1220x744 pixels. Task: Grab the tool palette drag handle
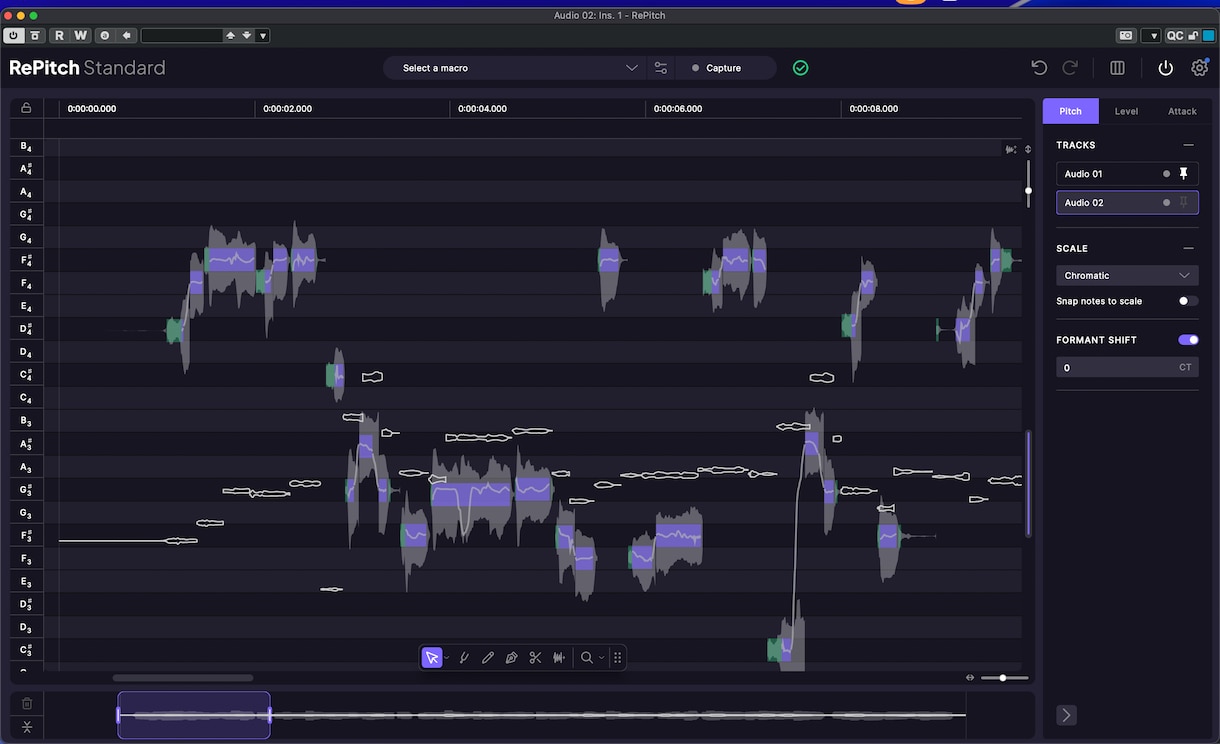pos(617,657)
